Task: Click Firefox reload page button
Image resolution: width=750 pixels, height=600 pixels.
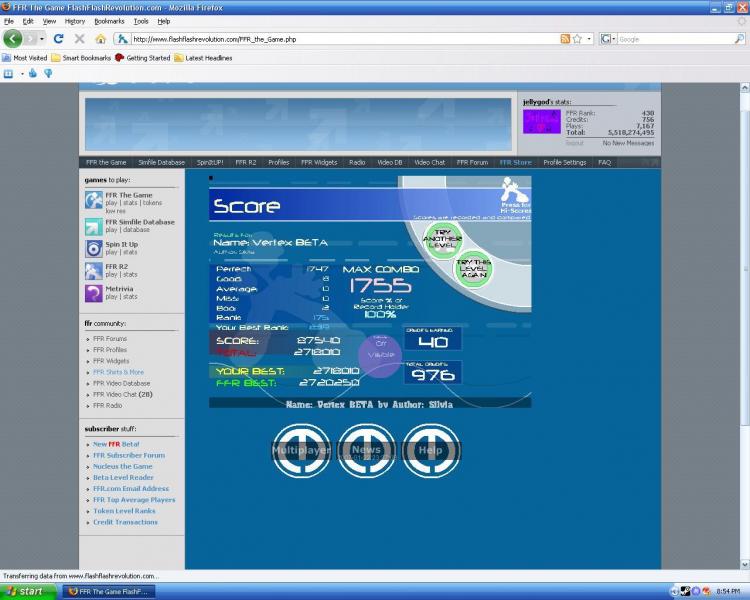Action: (59, 39)
